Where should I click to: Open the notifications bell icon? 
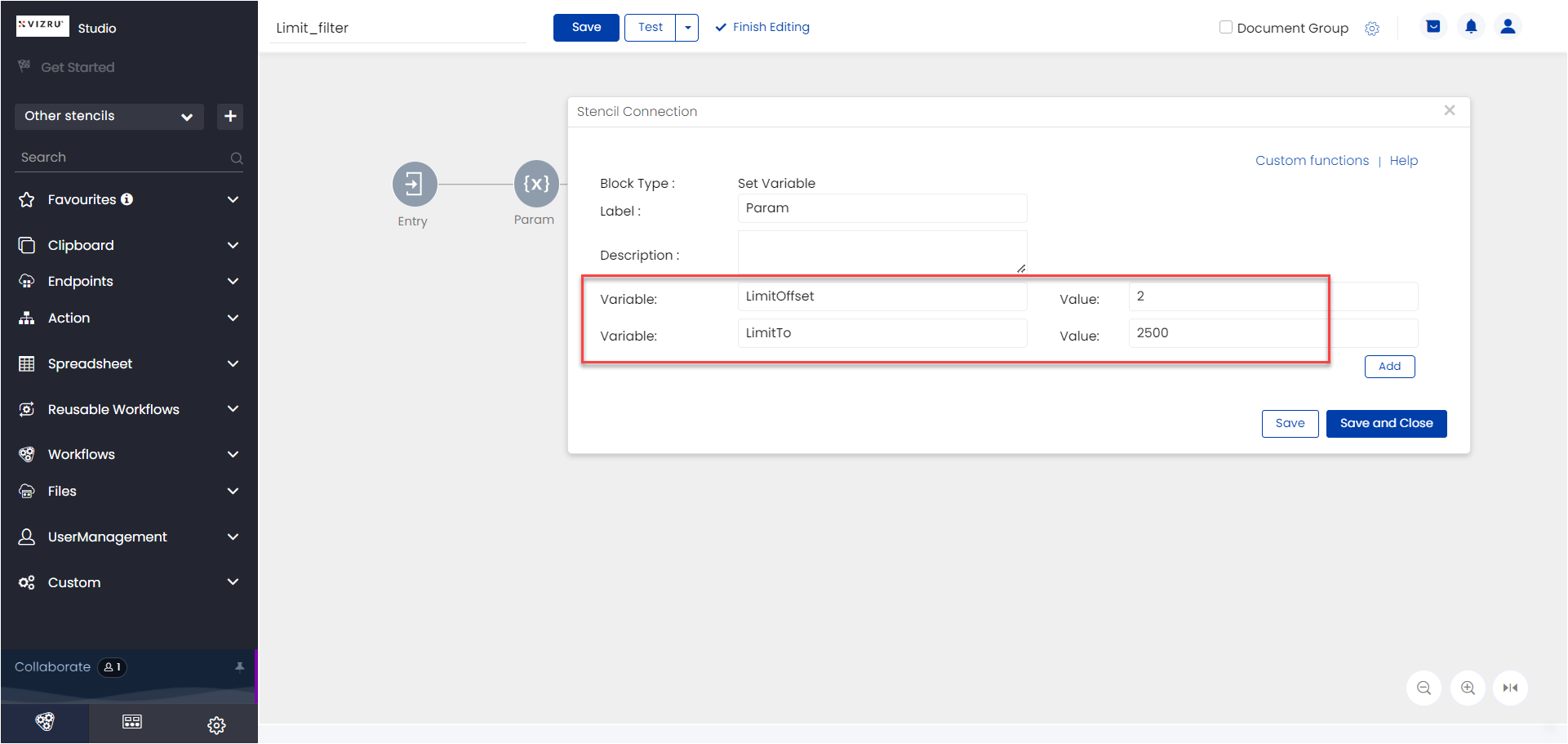pos(1471,27)
